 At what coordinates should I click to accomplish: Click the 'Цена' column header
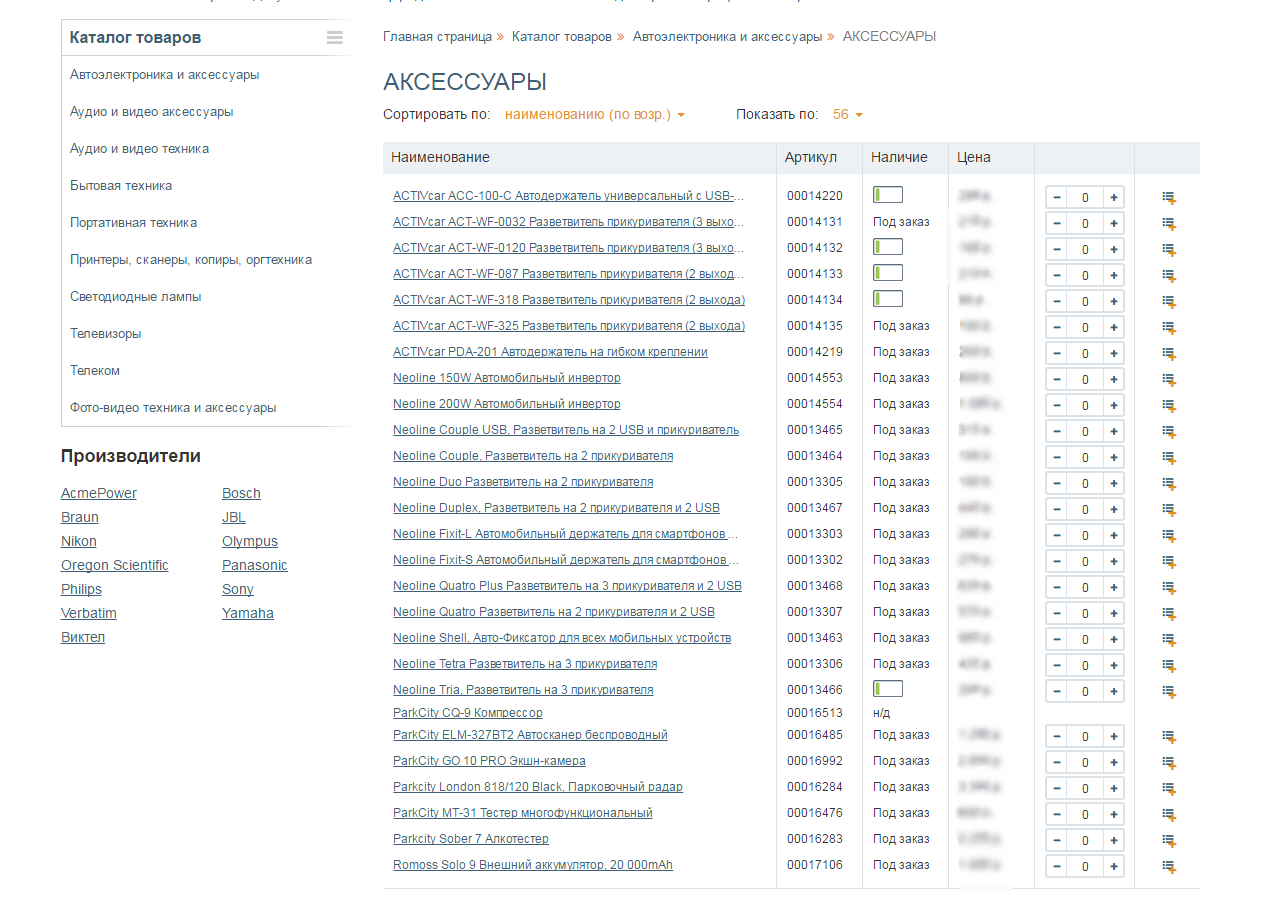pos(974,158)
